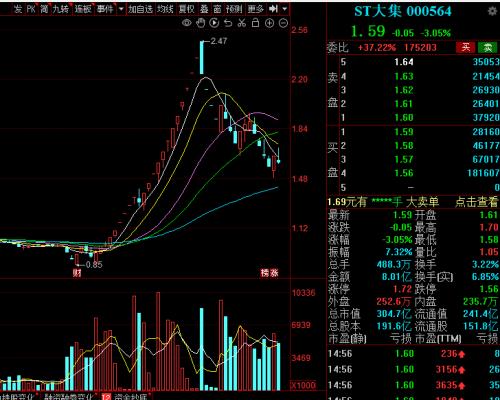Toggle the chart lock icon
Viewport: 500px width, 400px height.
point(255,23)
